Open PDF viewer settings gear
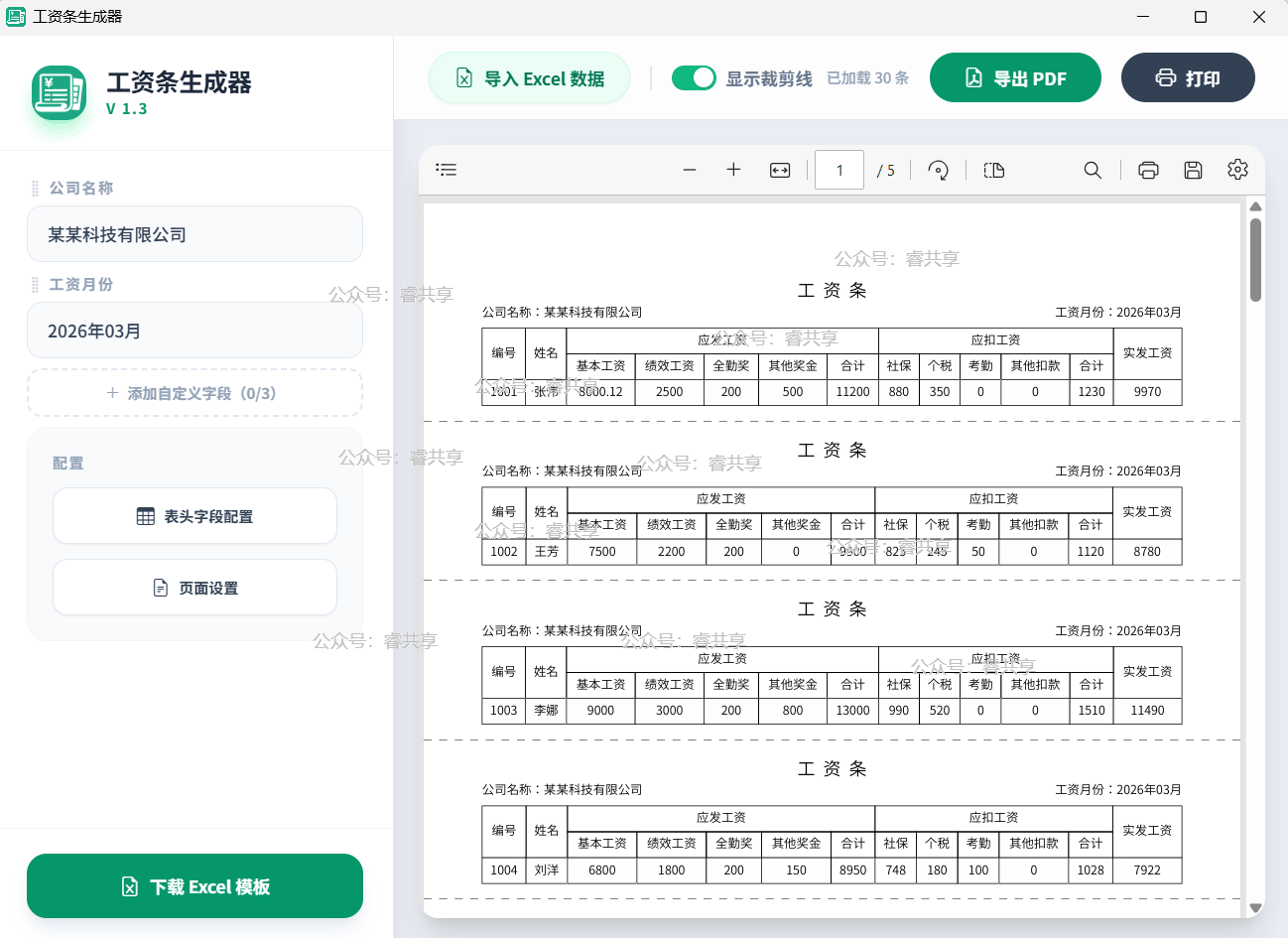This screenshot has height=938, width=1288. click(1237, 170)
